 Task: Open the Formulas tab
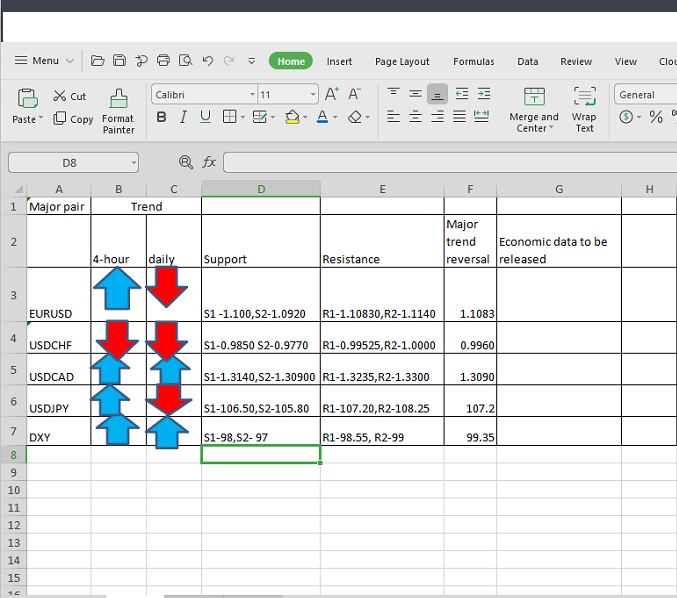coord(473,61)
